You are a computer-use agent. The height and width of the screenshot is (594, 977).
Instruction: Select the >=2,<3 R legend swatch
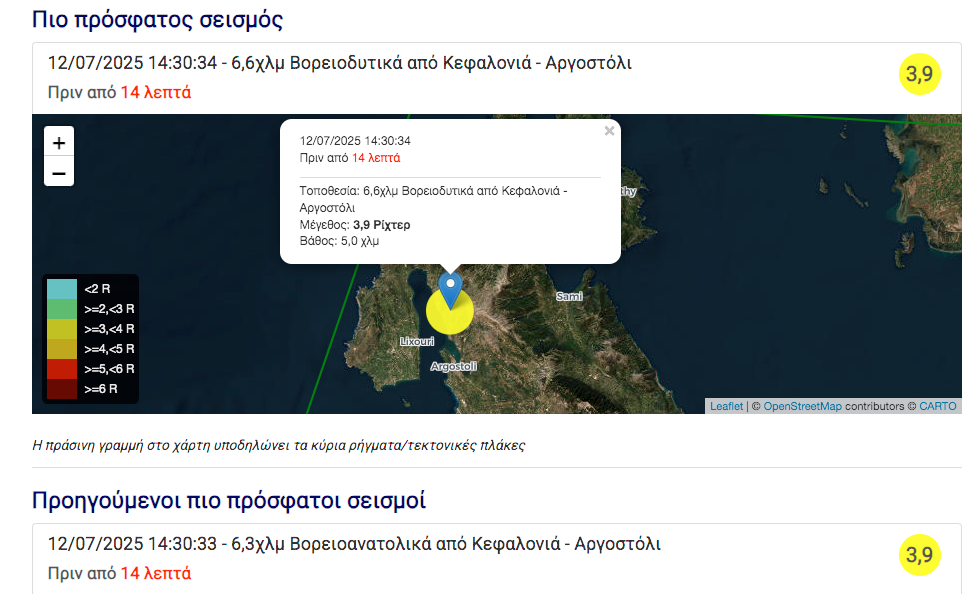tap(62, 308)
